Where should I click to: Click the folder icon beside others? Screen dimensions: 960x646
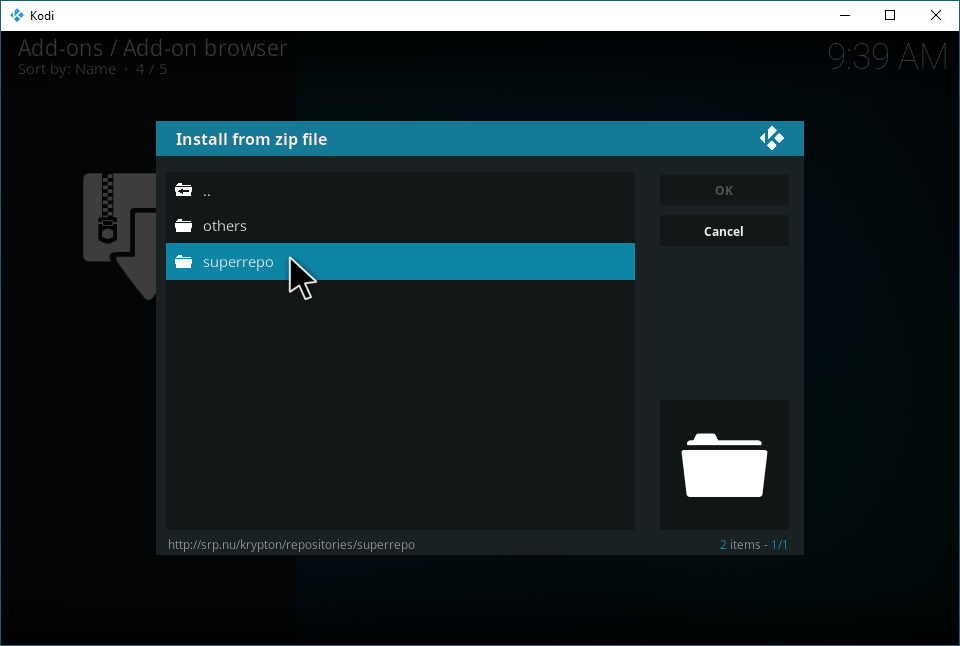[183, 226]
